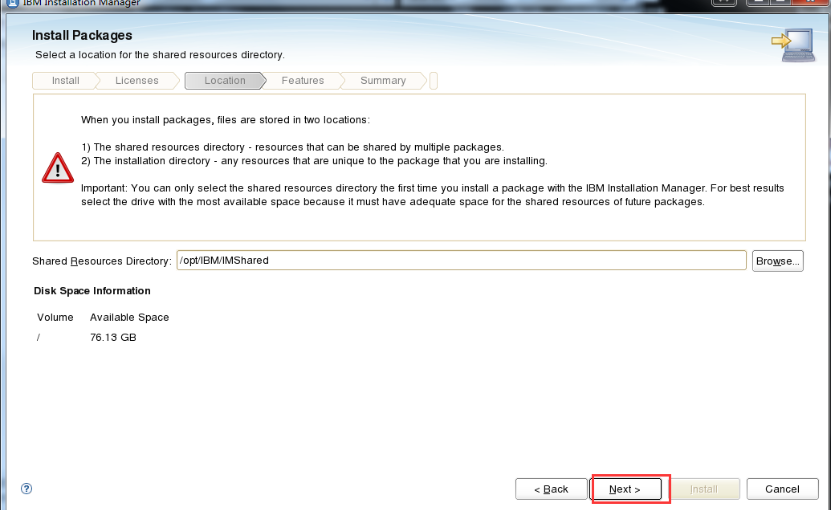Select the Location wizard step
This screenshot has width=831, height=510.
tap(225, 81)
